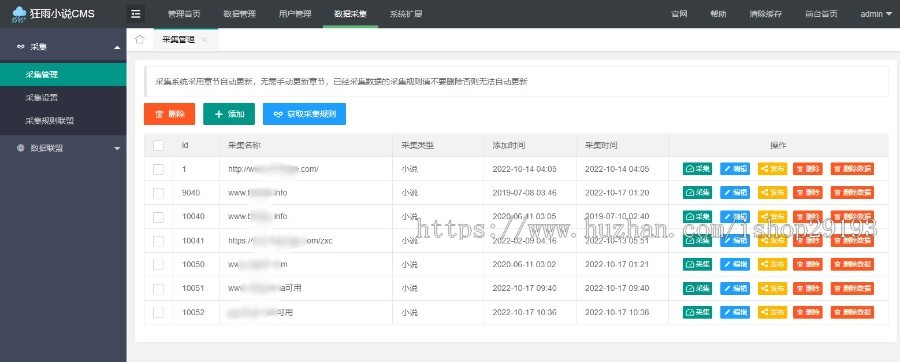Tick the select-all checkbox in table header
The image size is (900, 362).
click(x=158, y=146)
